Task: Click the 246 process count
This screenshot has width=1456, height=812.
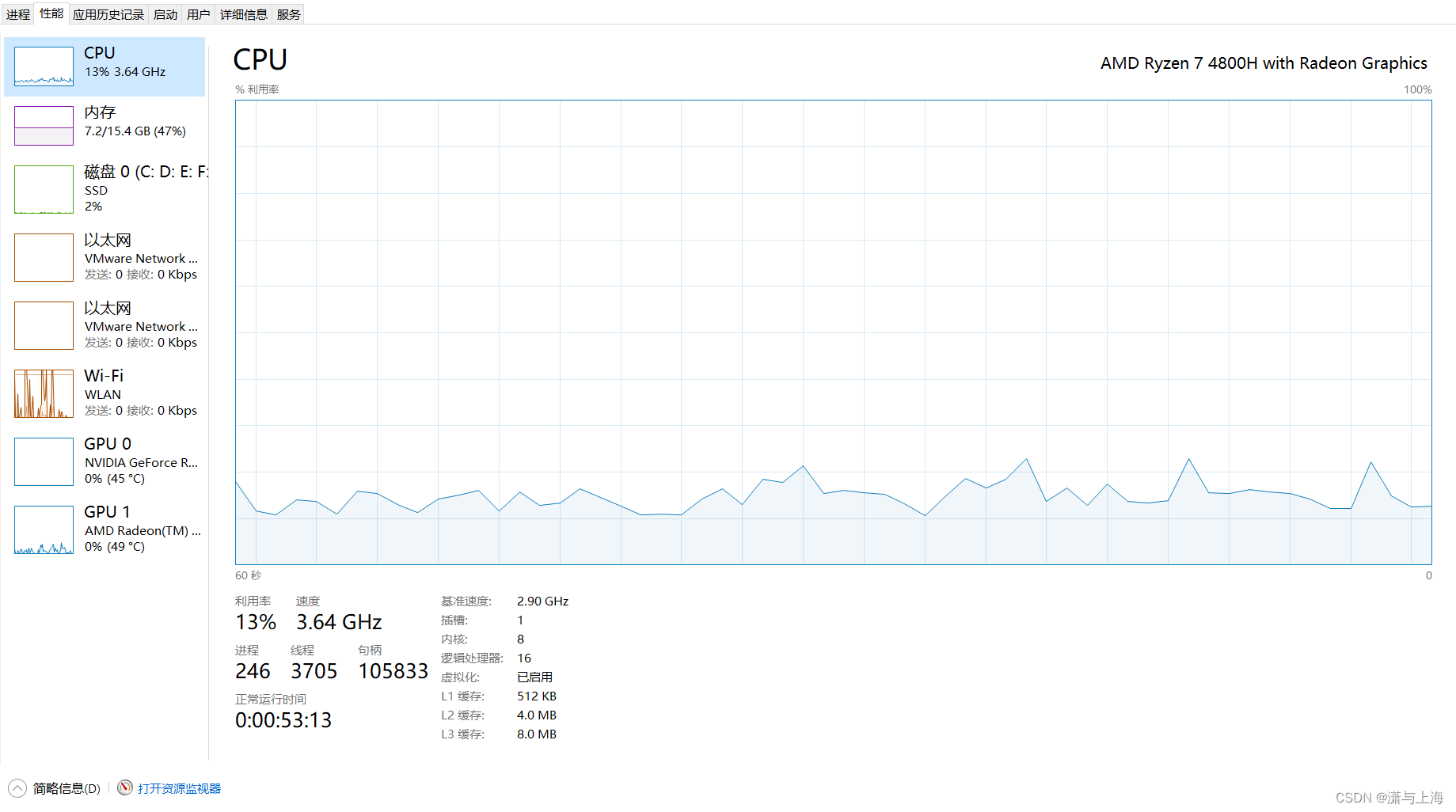Action: pos(253,671)
